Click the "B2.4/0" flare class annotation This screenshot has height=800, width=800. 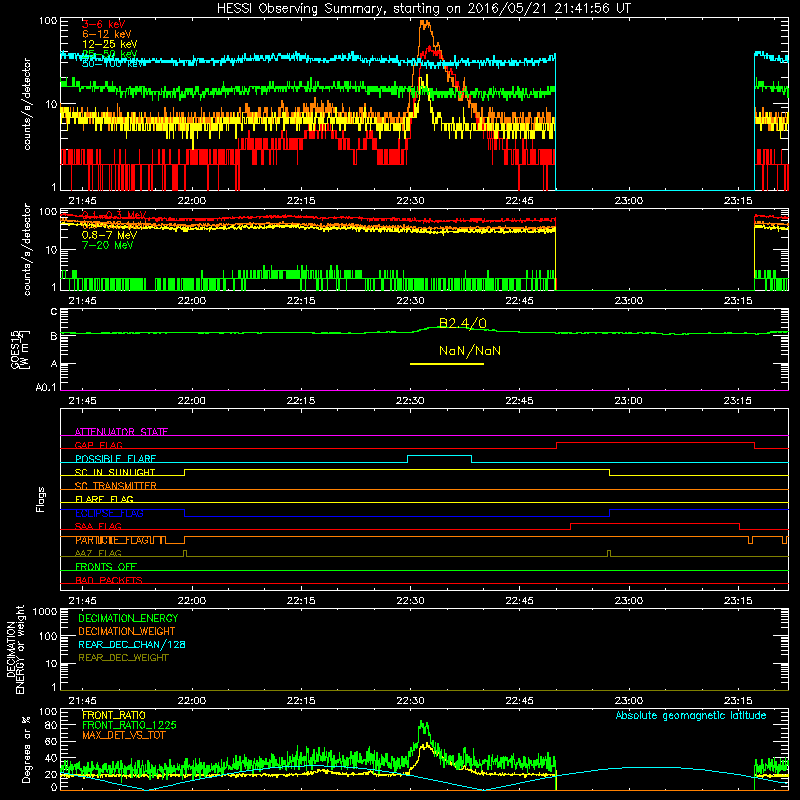pos(463,323)
